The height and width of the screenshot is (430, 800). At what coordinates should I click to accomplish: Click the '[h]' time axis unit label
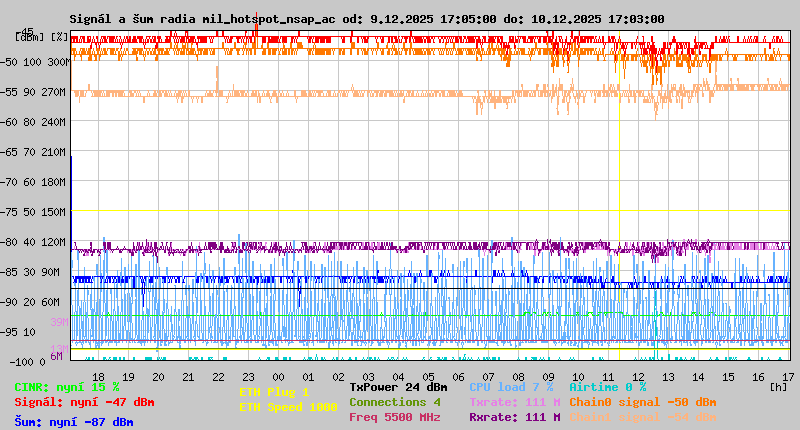[x=779, y=387]
